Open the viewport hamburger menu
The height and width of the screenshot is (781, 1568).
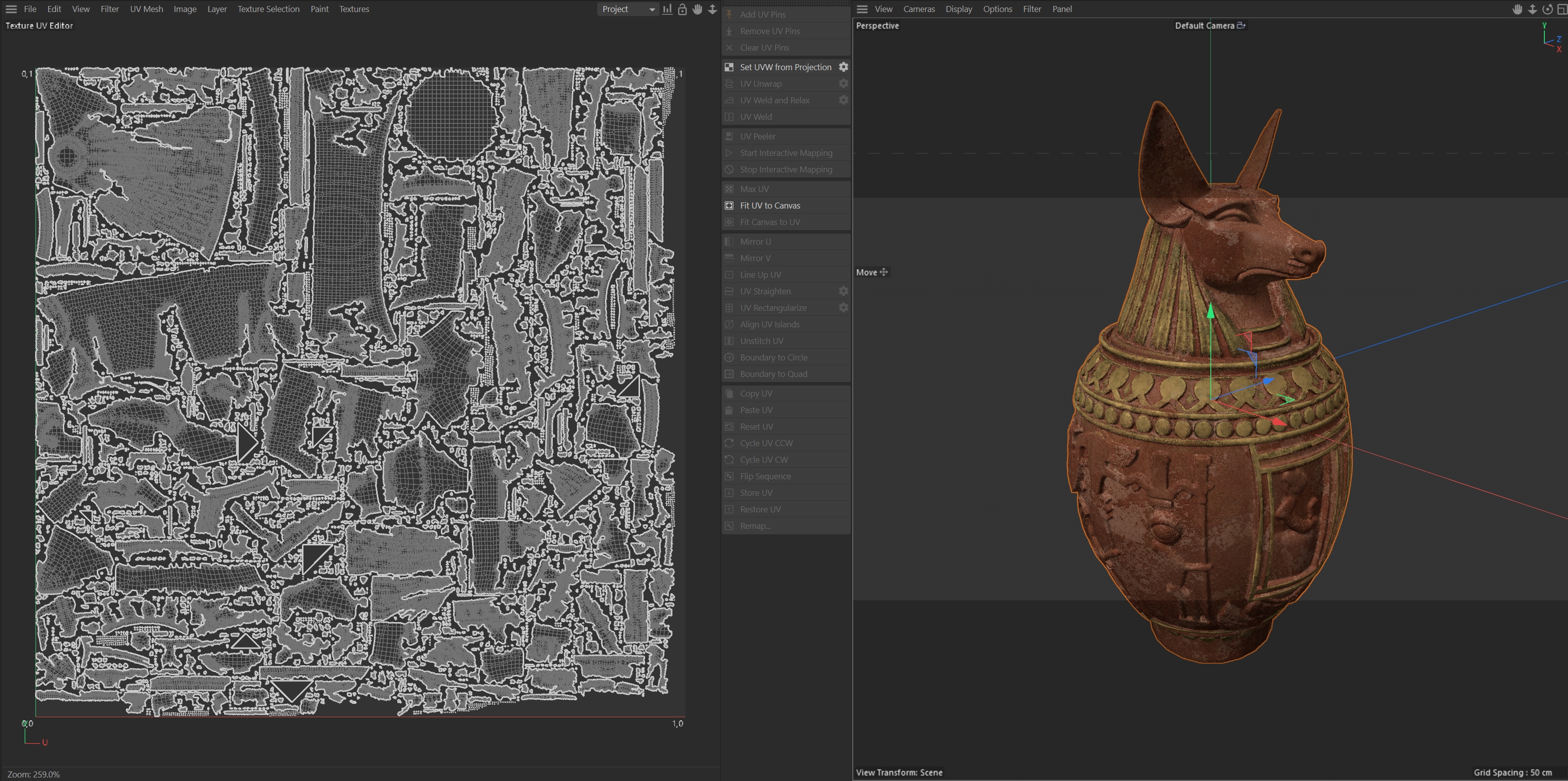pos(862,9)
